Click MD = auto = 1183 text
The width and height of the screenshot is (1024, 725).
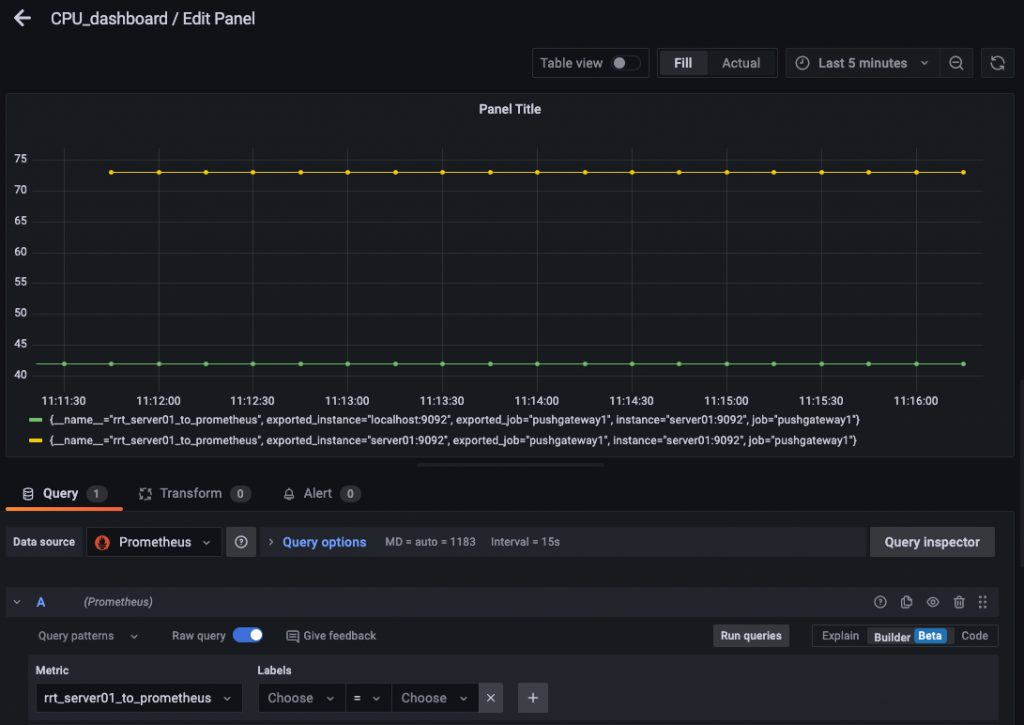tap(430, 542)
